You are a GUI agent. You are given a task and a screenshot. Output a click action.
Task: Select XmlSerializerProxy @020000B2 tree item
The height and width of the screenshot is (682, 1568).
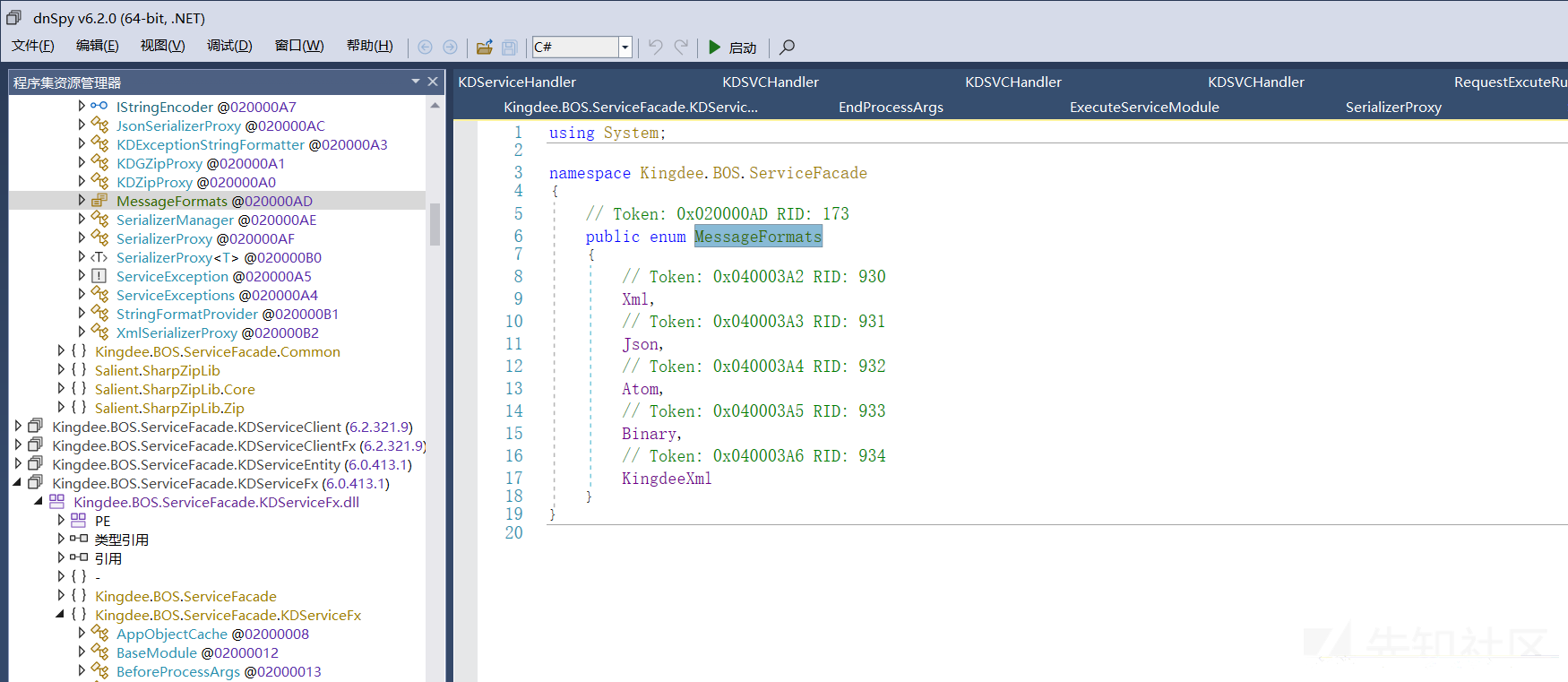[x=218, y=332]
